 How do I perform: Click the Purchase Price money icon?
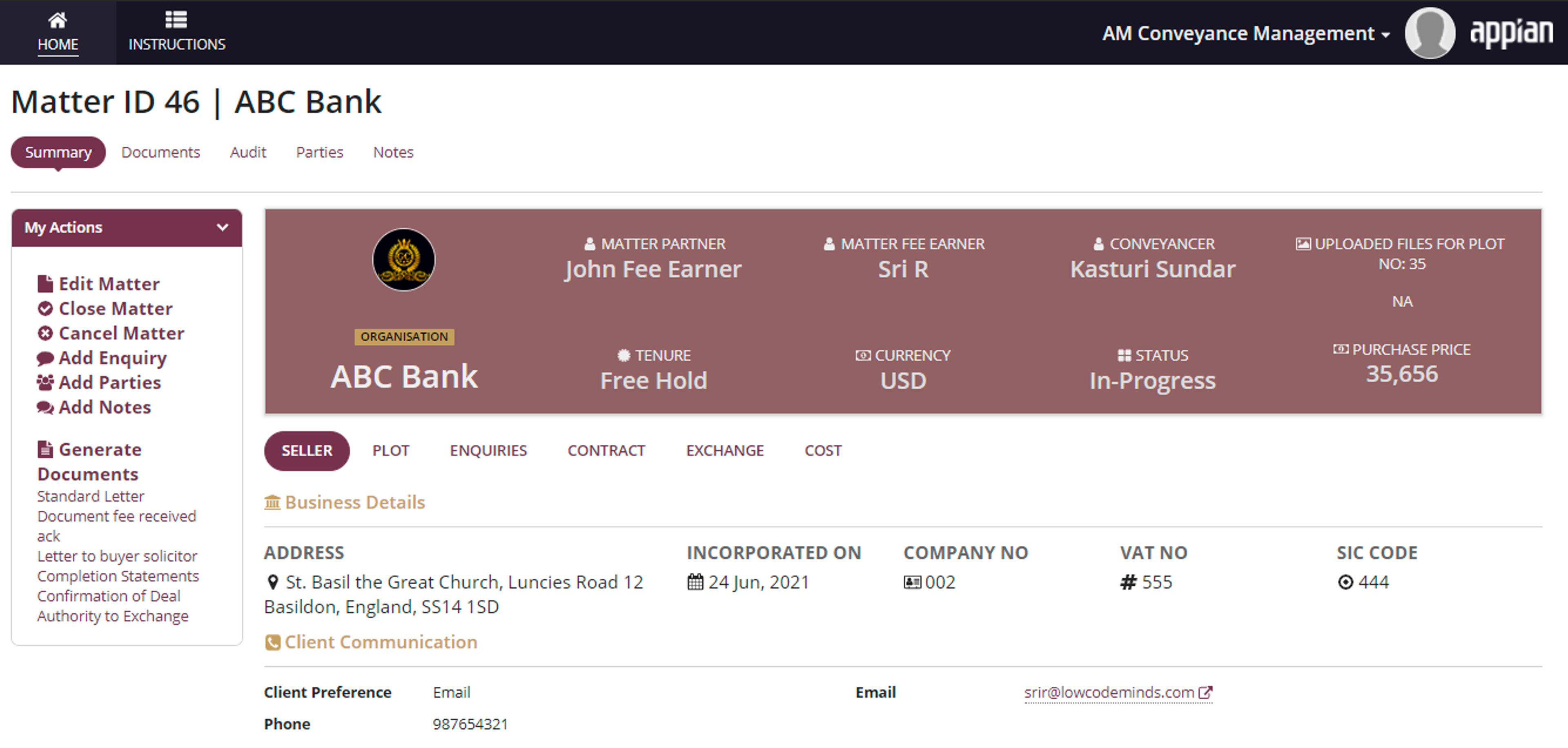[1340, 350]
